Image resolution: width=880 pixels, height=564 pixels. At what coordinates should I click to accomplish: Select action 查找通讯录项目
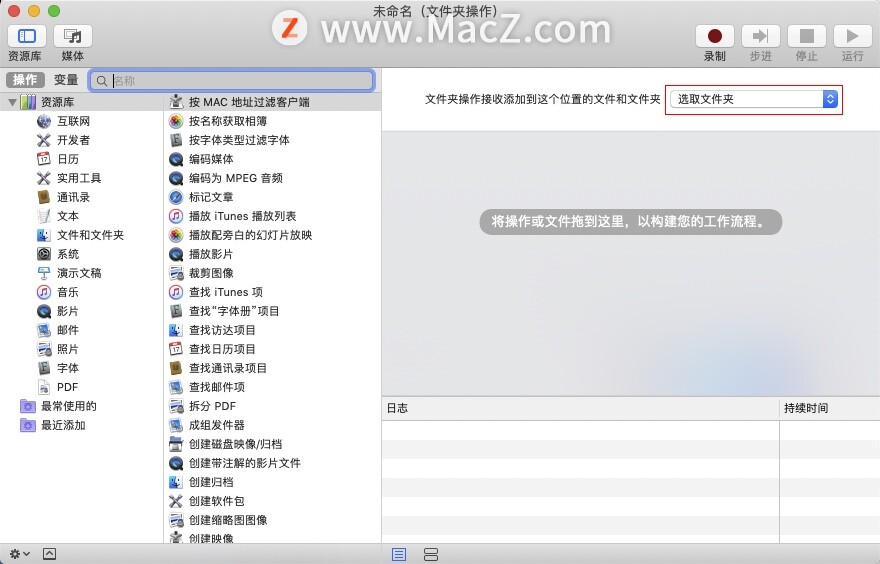pyautogui.click(x=274, y=368)
